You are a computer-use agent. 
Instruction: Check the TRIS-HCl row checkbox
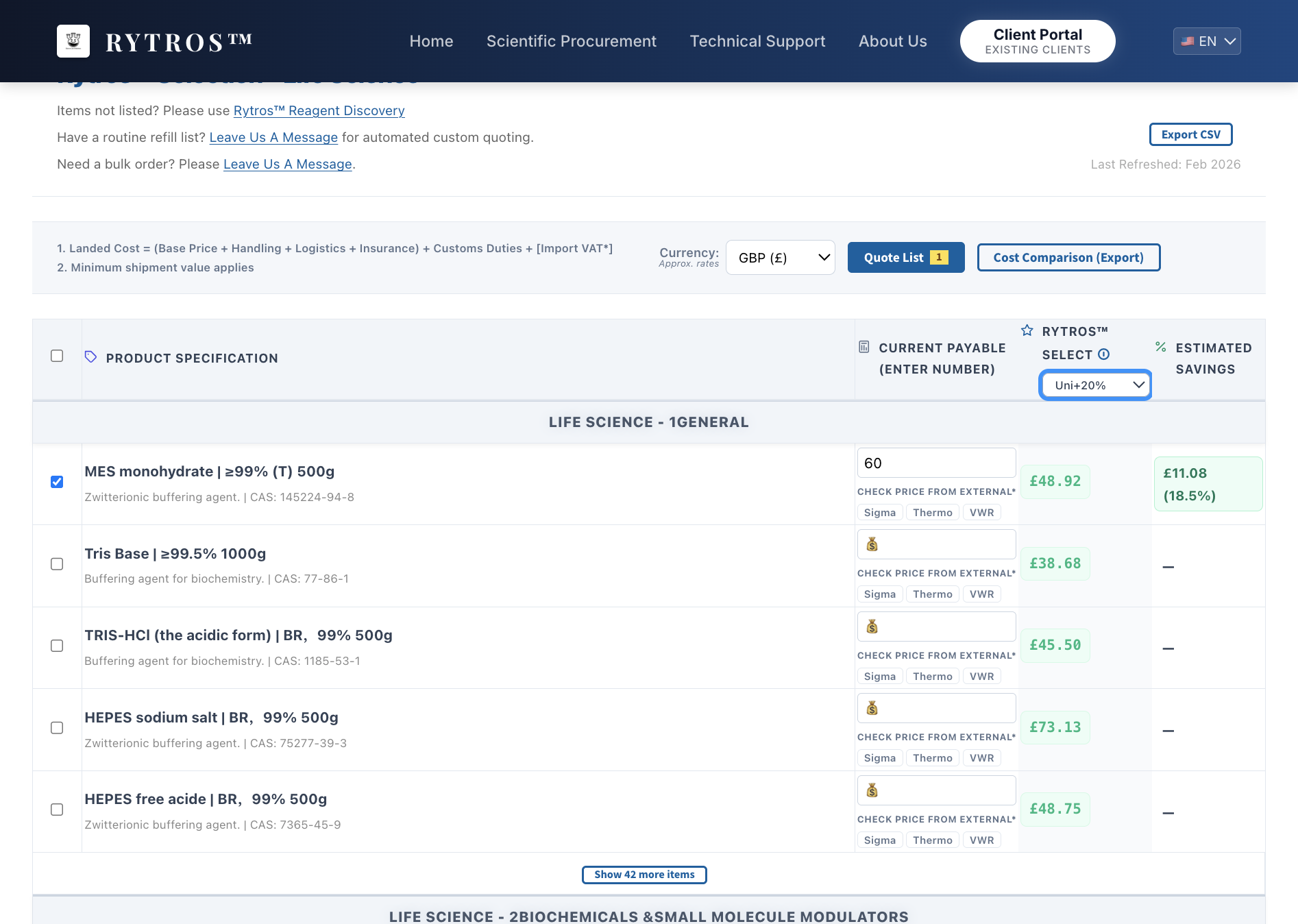[57, 646]
